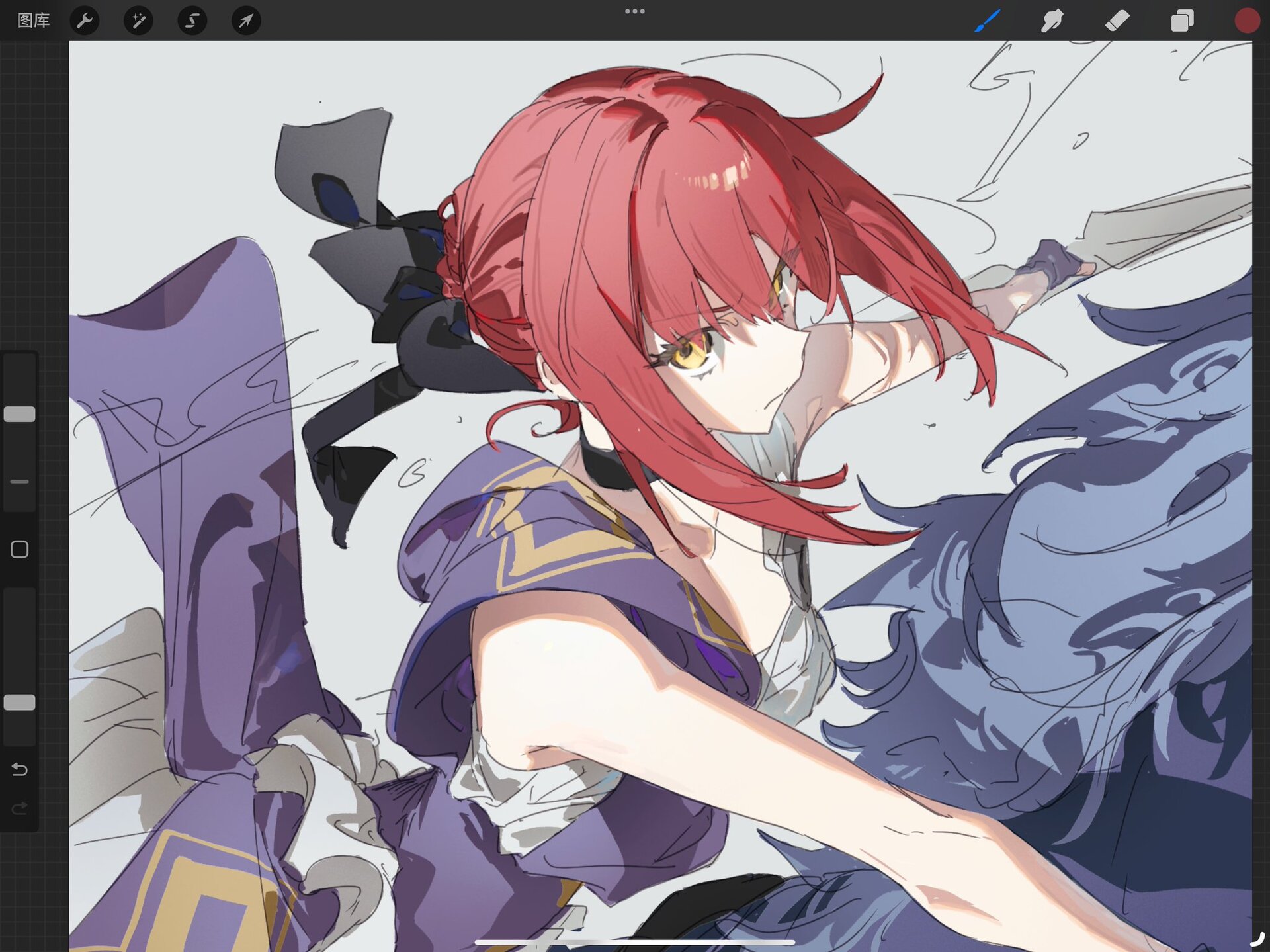
Task: Activate the Selection S-ribbon tool
Action: pos(192,21)
